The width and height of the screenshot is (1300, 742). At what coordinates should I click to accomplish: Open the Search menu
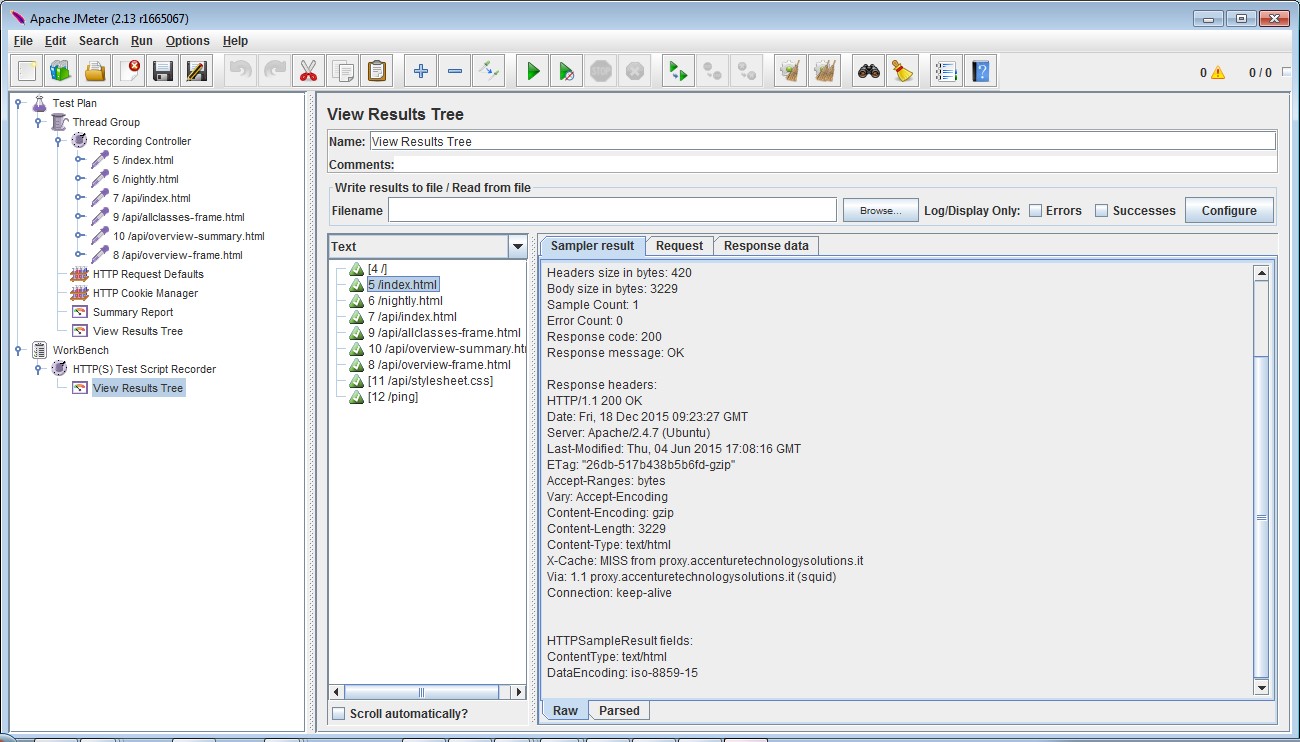99,41
